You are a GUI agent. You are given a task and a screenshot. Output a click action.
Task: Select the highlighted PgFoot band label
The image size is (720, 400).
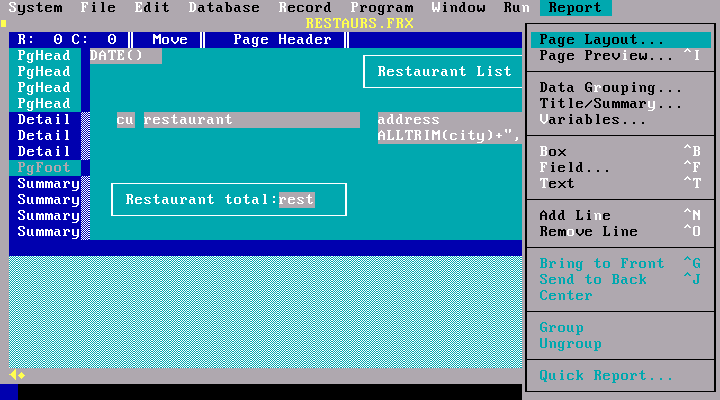[x=44, y=168]
